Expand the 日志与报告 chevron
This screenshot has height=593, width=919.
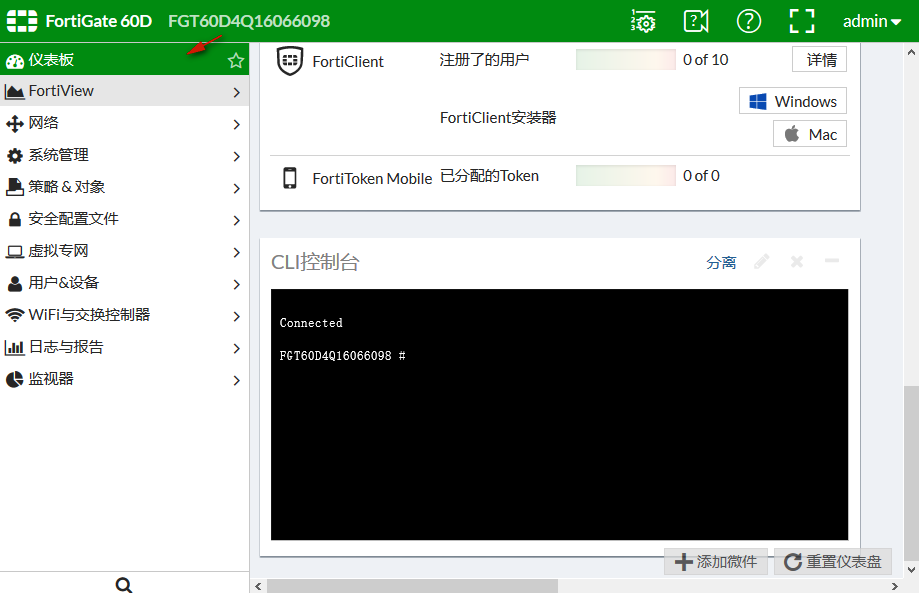point(236,349)
